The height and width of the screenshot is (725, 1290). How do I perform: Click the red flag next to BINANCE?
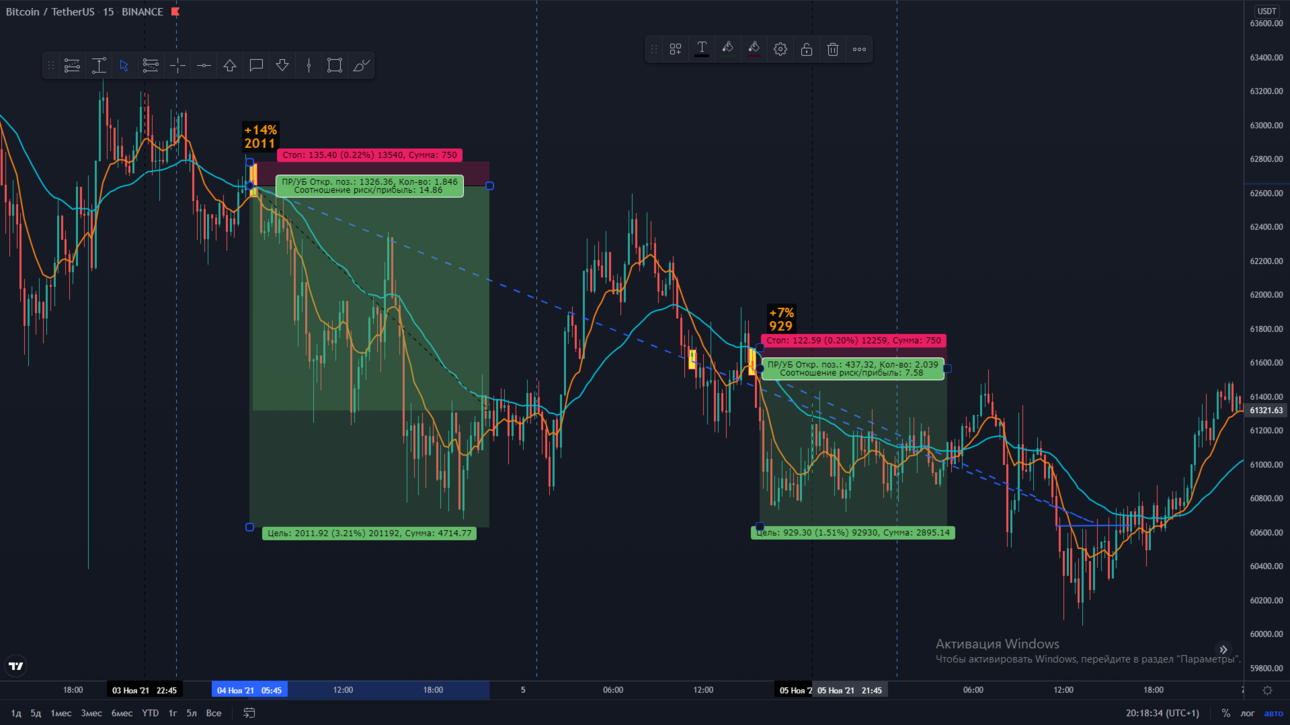point(175,12)
